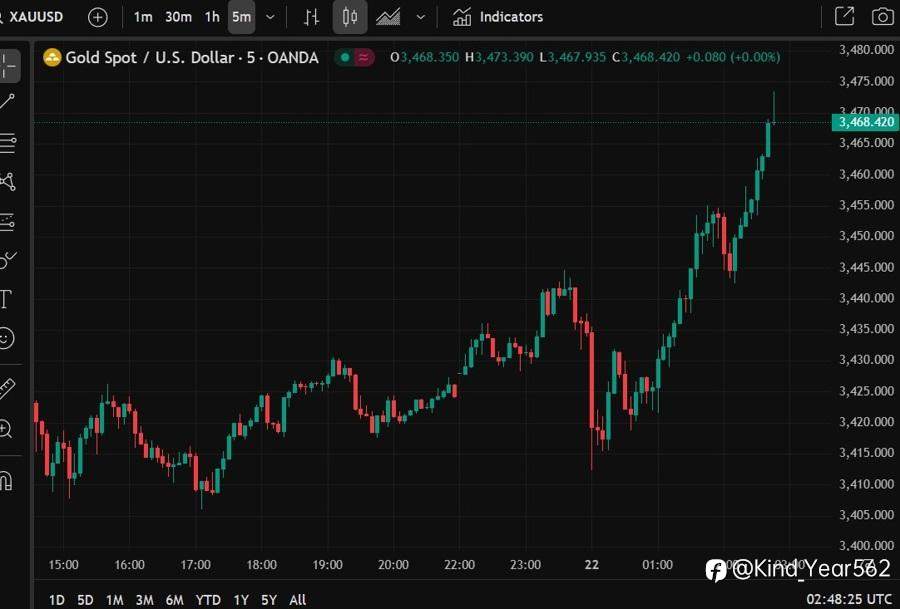Select the ruler measure tool

(7, 390)
